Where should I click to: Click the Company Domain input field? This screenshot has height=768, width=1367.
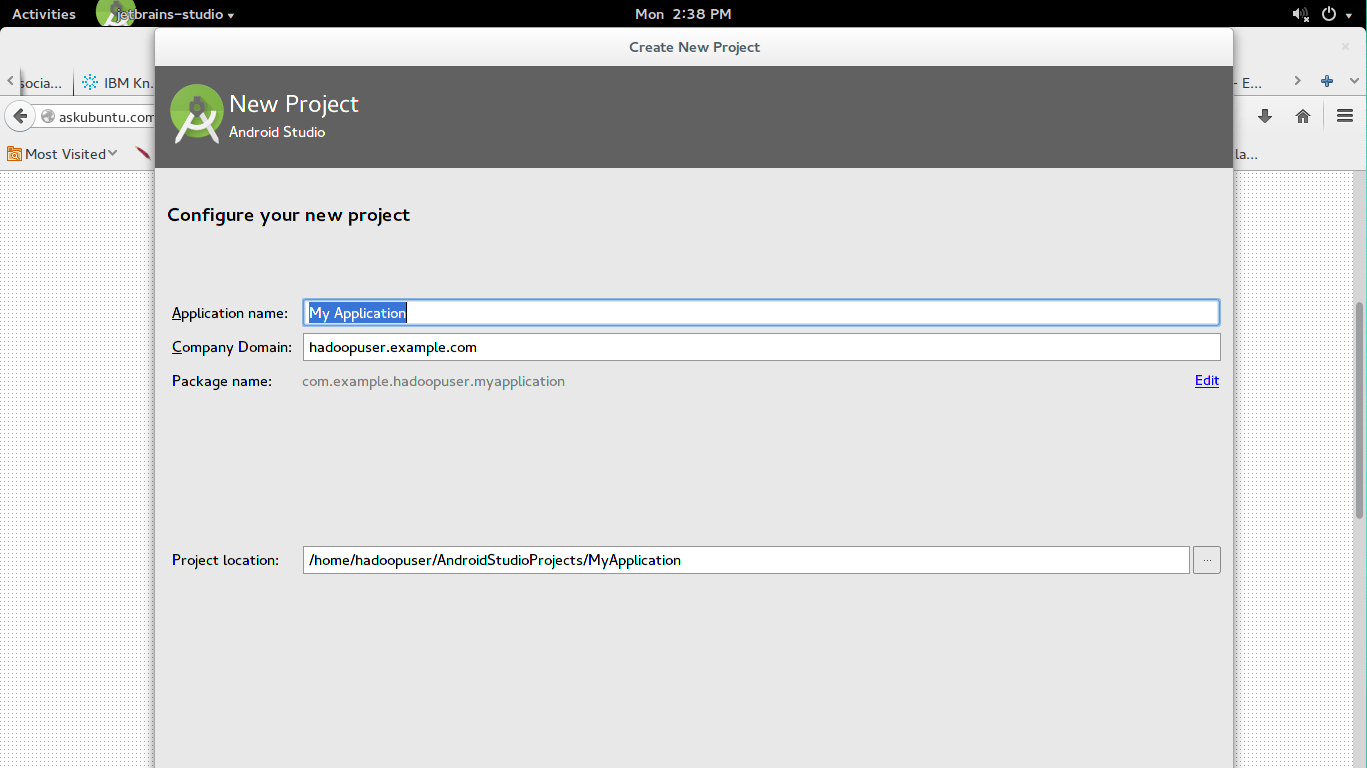coord(761,347)
